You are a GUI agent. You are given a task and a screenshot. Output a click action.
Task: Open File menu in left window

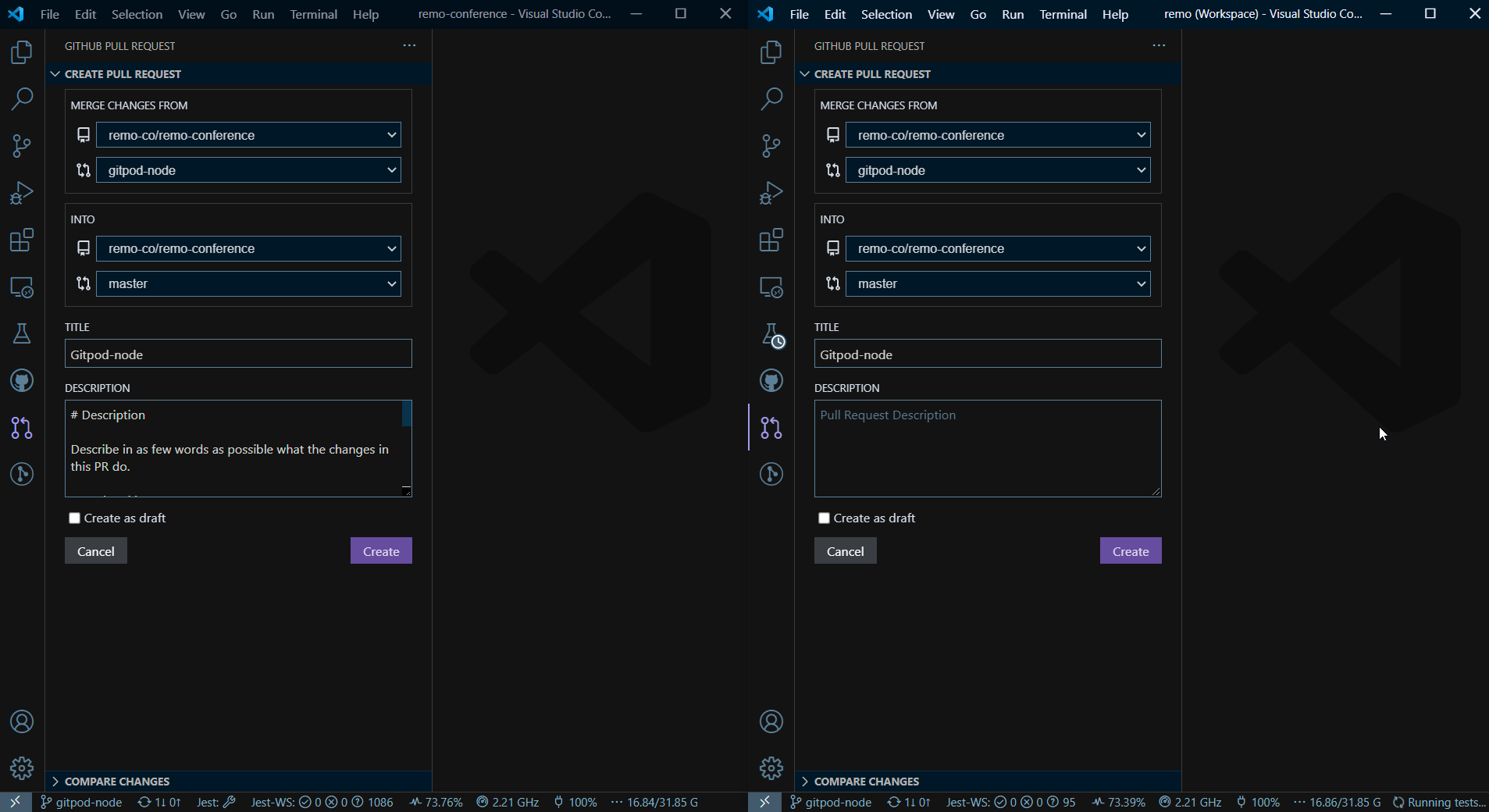(x=50, y=14)
